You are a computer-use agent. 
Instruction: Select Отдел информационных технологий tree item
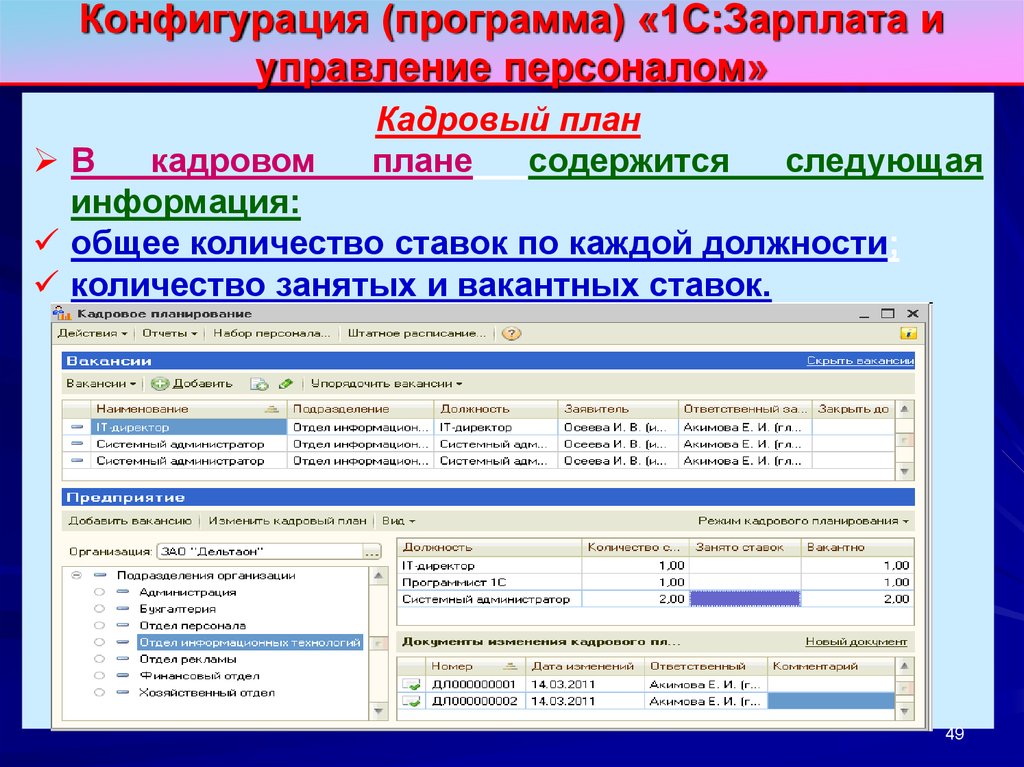250,642
